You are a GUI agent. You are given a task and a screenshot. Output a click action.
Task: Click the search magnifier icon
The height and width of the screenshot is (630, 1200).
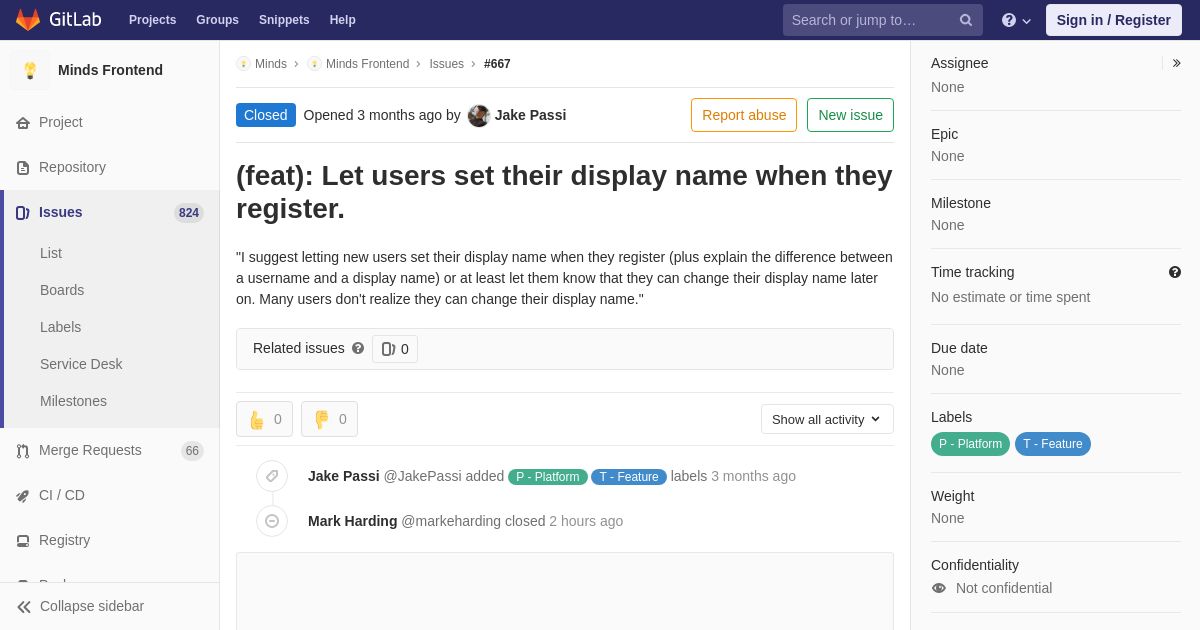(x=965, y=20)
